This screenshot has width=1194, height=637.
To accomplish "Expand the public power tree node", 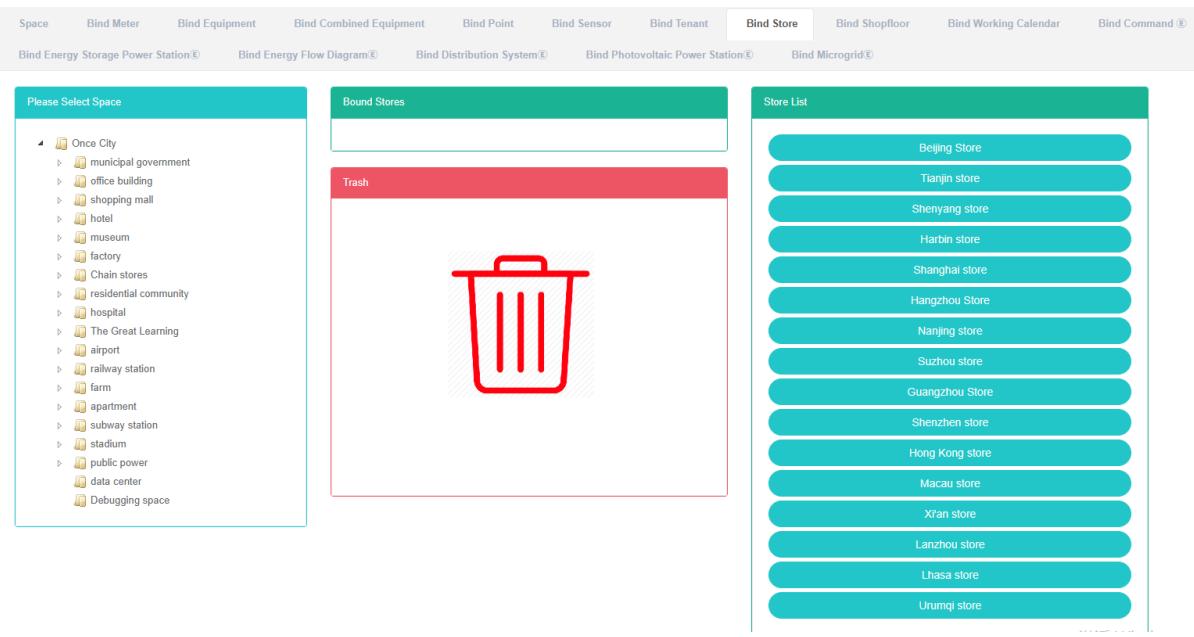I will [60, 463].
